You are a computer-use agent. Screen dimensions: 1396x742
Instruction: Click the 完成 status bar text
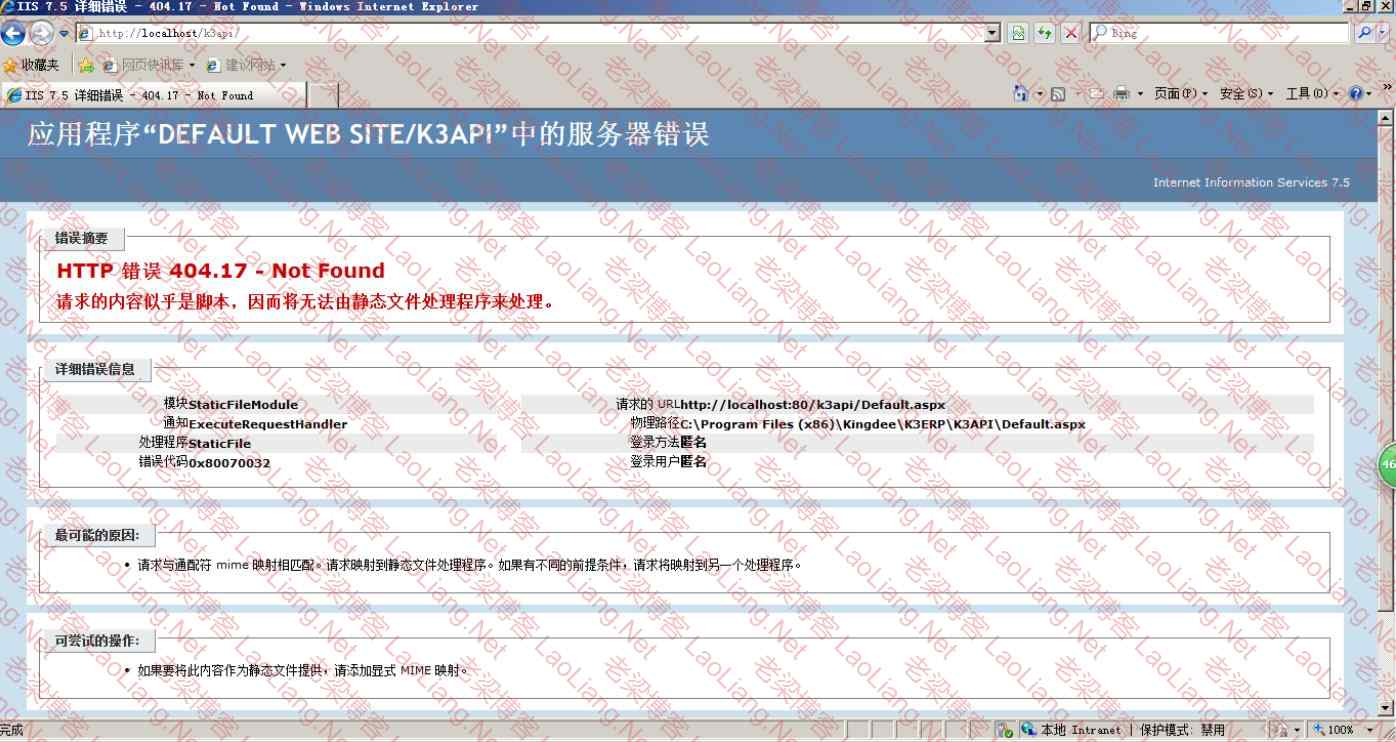point(12,730)
